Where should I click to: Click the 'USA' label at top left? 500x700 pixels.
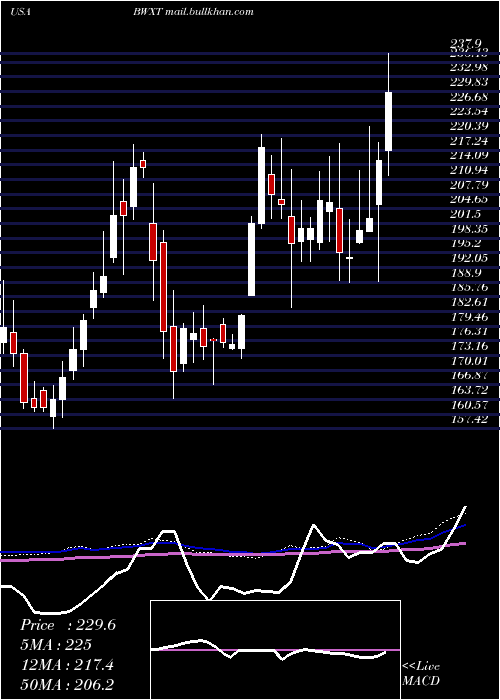[20, 12]
